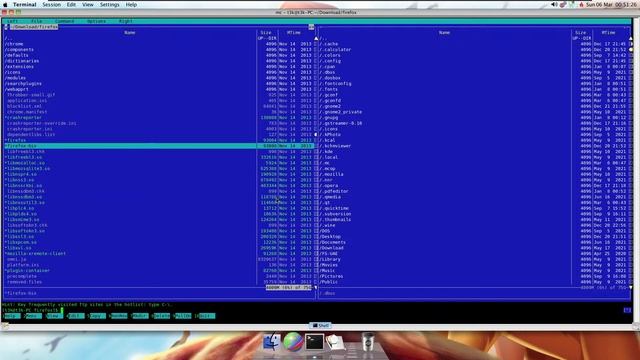Open Midnight Commander's Options menu

(96, 21)
